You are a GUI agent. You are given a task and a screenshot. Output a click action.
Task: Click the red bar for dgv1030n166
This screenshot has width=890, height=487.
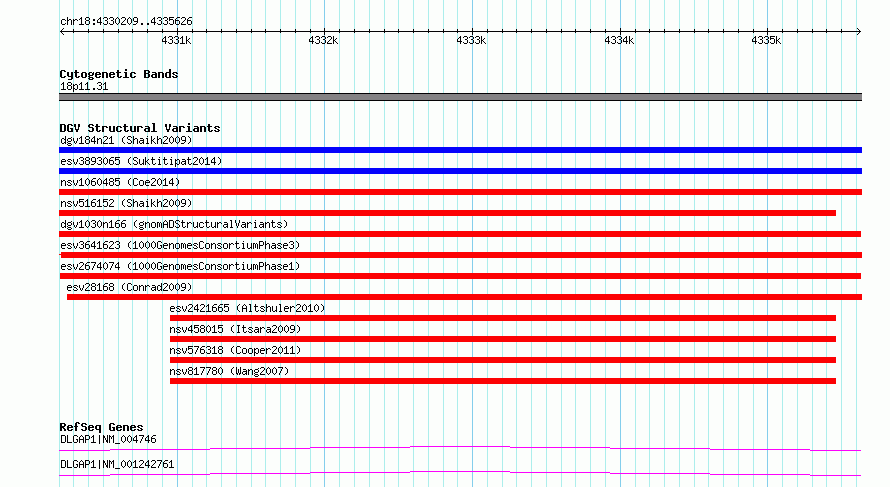(x=460, y=234)
